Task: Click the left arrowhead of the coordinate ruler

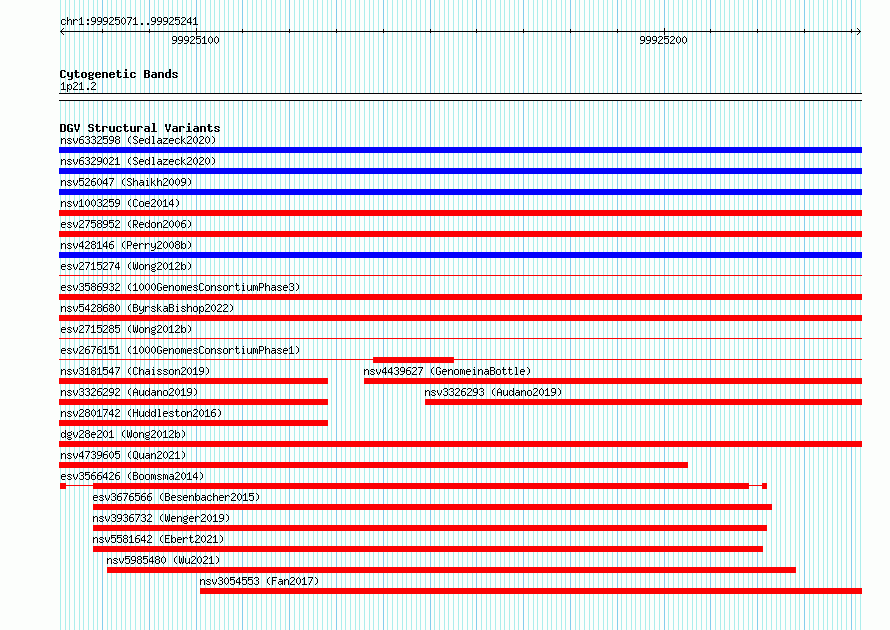Action: (x=62, y=32)
